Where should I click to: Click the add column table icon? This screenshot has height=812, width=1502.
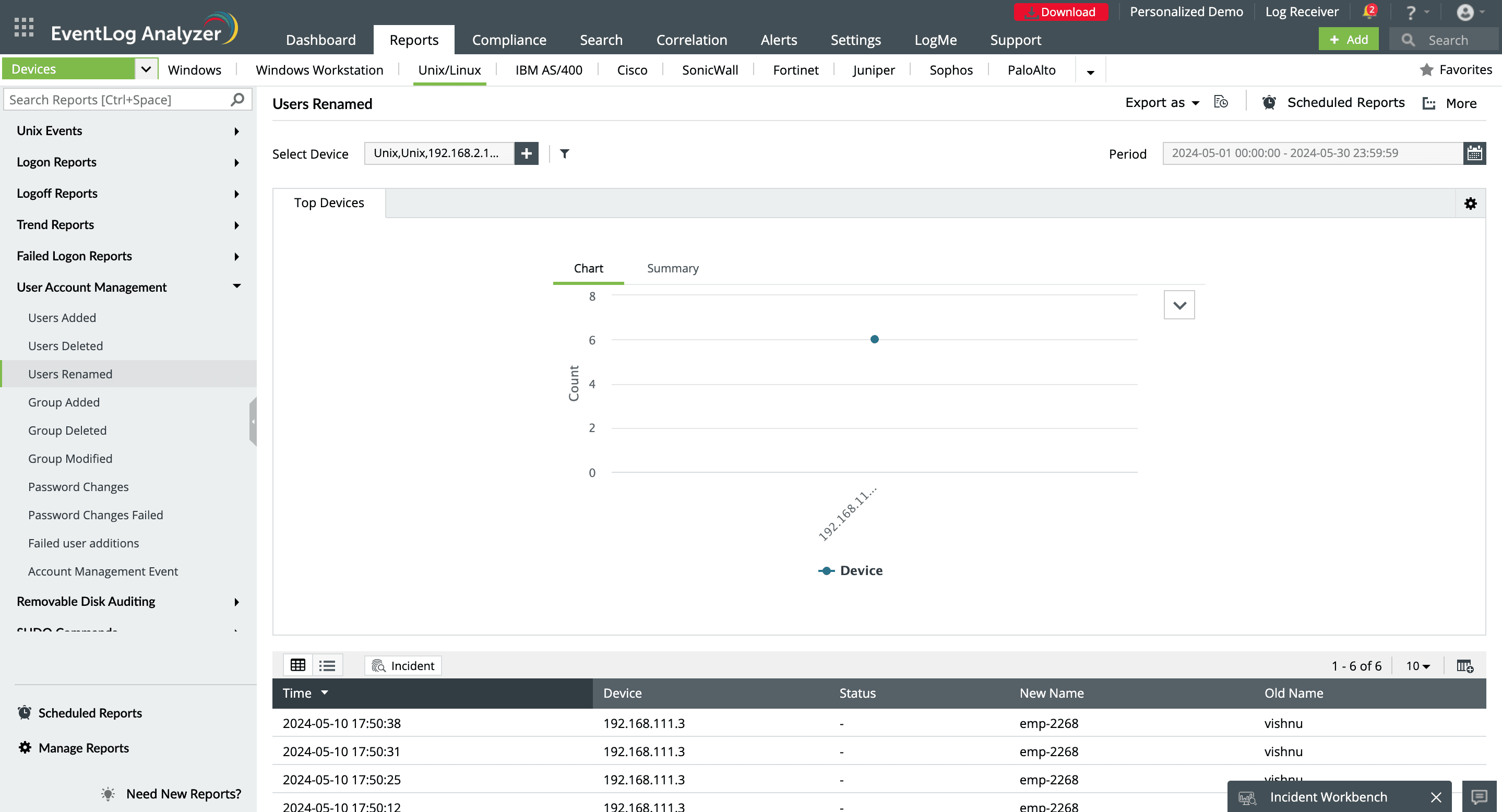[1464, 666]
